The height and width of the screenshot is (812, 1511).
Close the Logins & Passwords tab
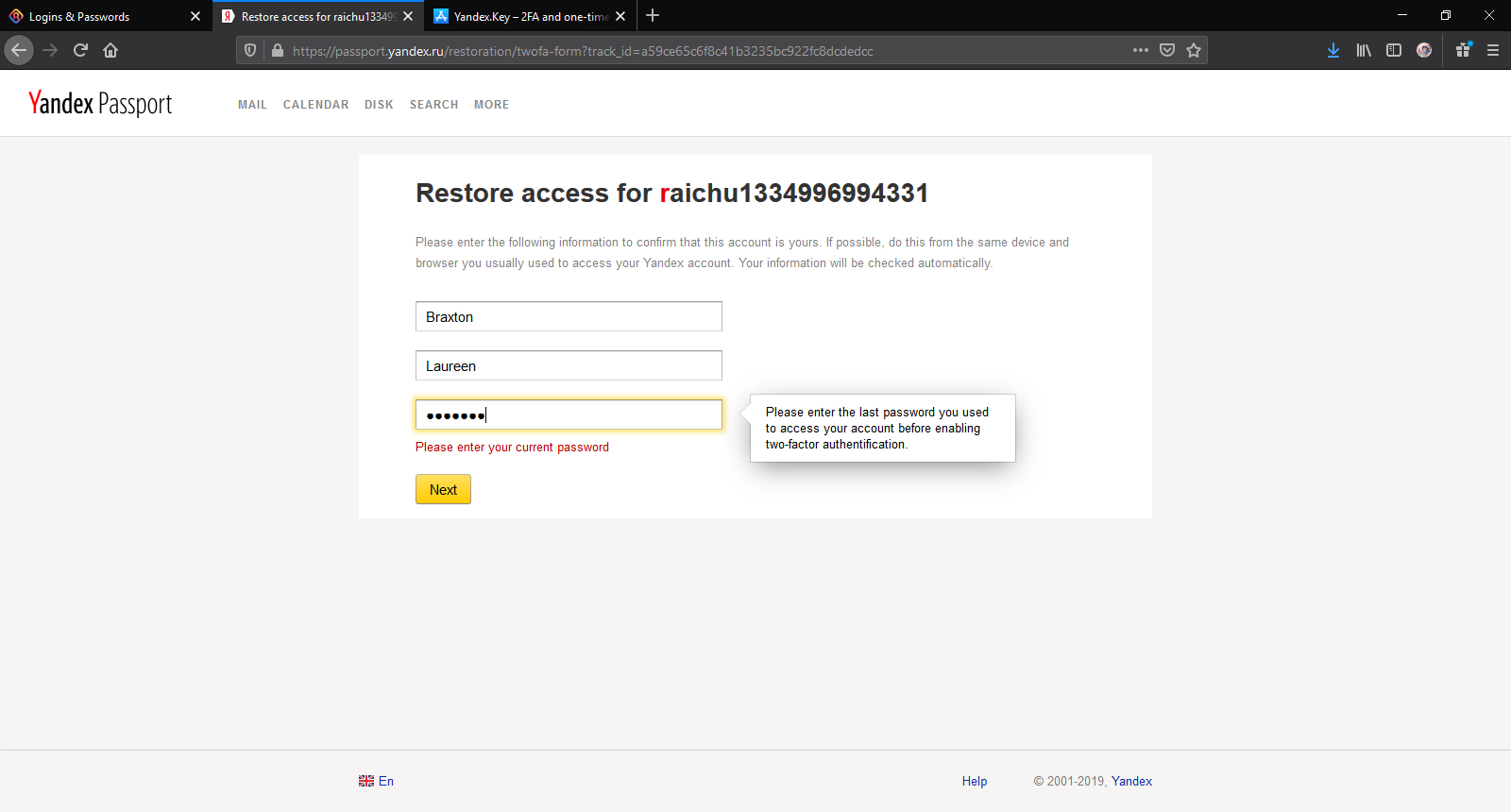pos(195,16)
